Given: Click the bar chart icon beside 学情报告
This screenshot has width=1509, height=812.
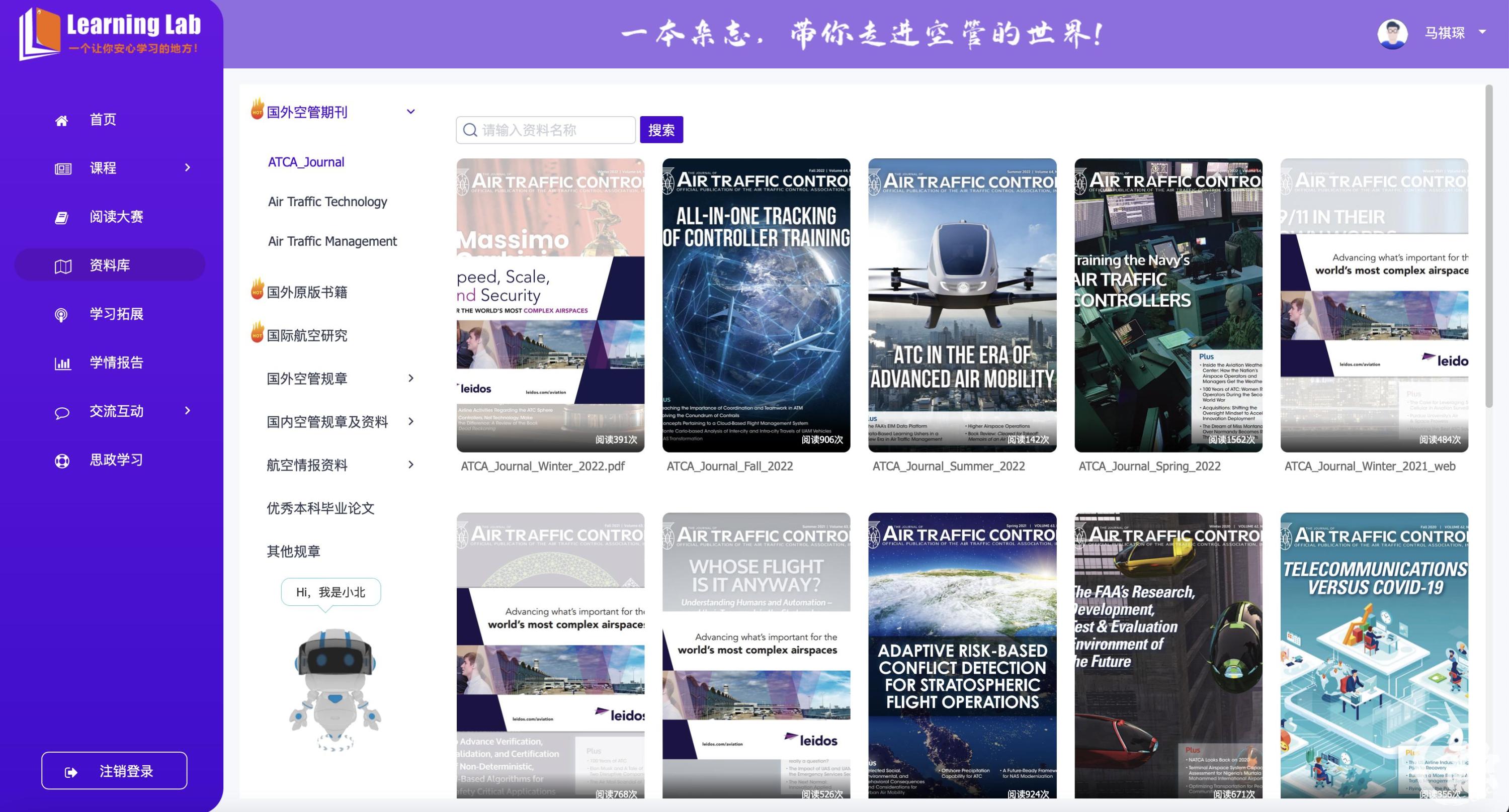Looking at the screenshot, I should [x=63, y=364].
